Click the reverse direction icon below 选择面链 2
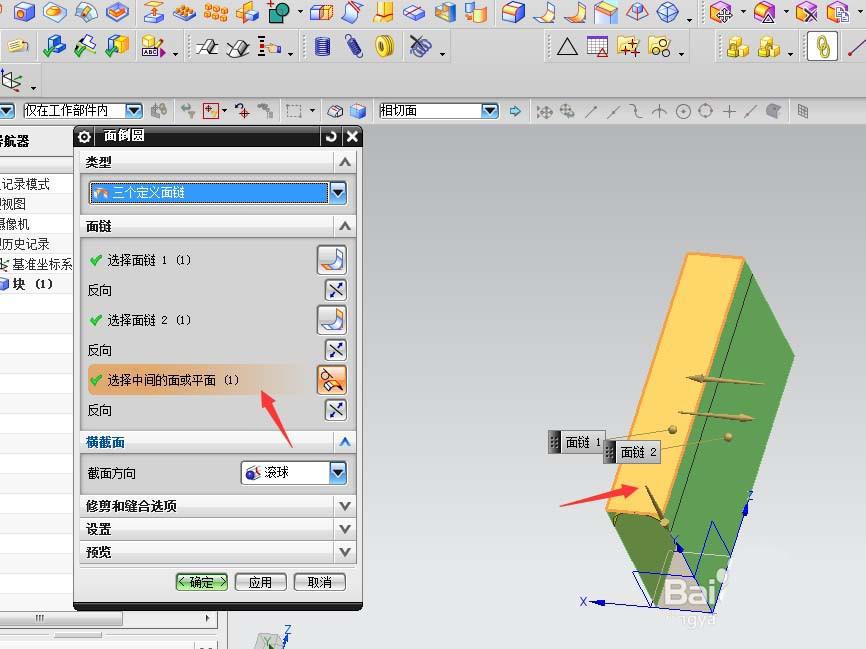Screen dimensions: 866x649 coord(333,349)
